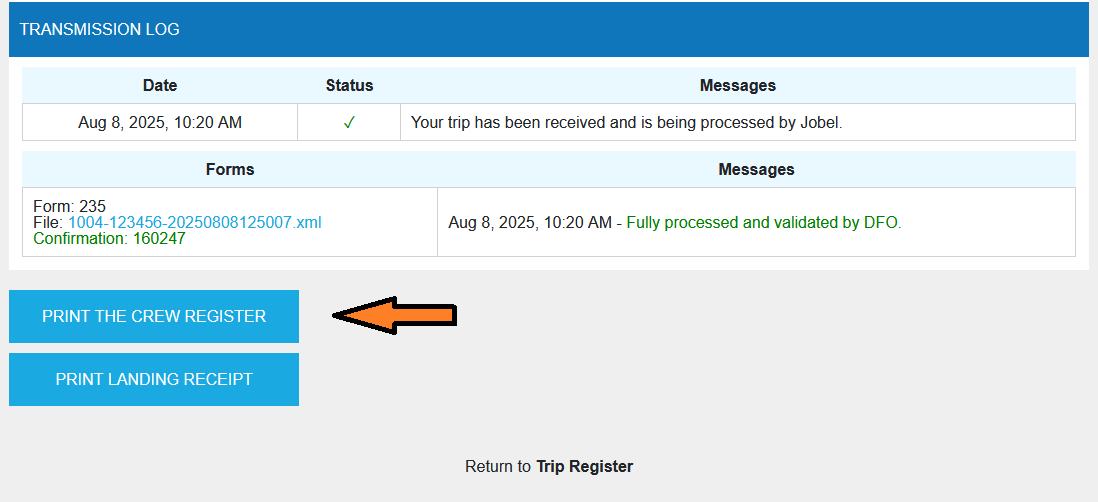Click the 'Your trip has been received' message
This screenshot has width=1098, height=502.
pyautogui.click(x=627, y=123)
